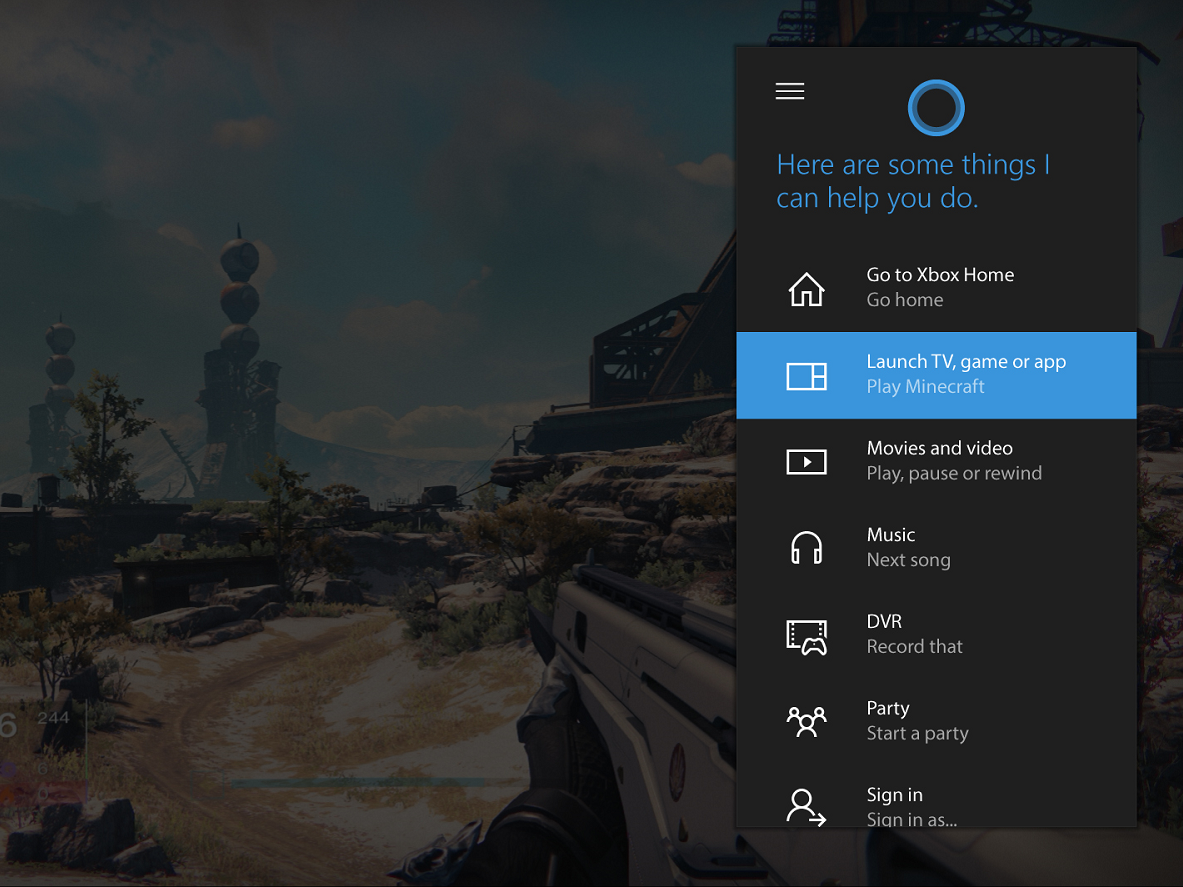Select the Go to Xbox Home row
The width and height of the screenshot is (1183, 887).
point(940,274)
